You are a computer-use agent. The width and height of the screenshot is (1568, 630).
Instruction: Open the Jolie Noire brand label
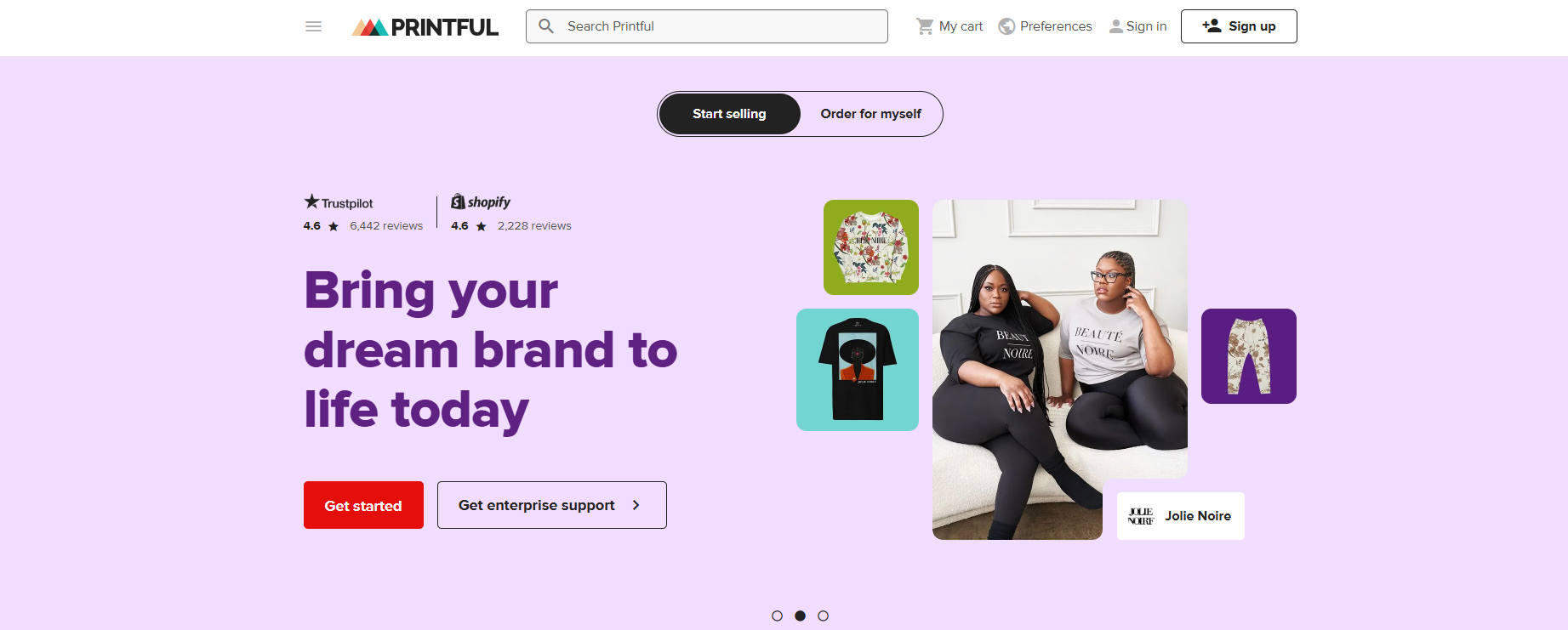1181,516
